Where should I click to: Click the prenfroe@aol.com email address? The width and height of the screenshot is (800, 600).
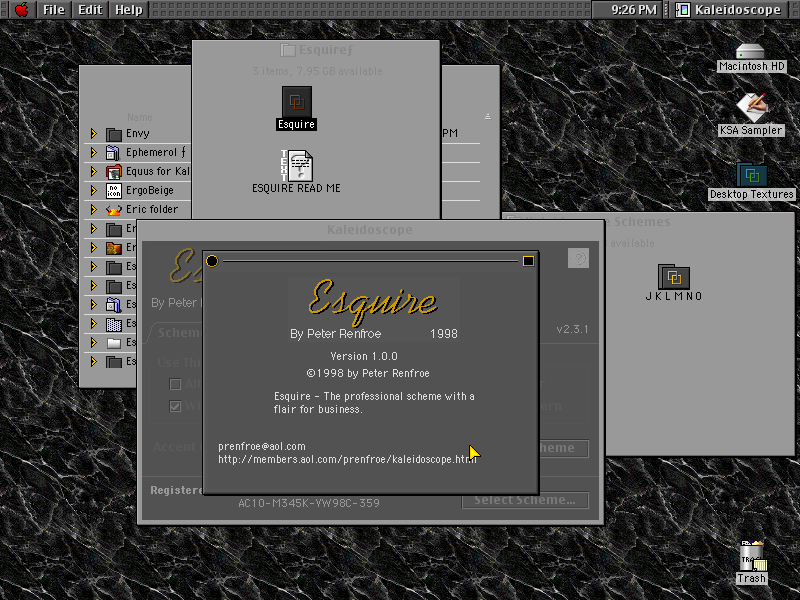click(262, 446)
